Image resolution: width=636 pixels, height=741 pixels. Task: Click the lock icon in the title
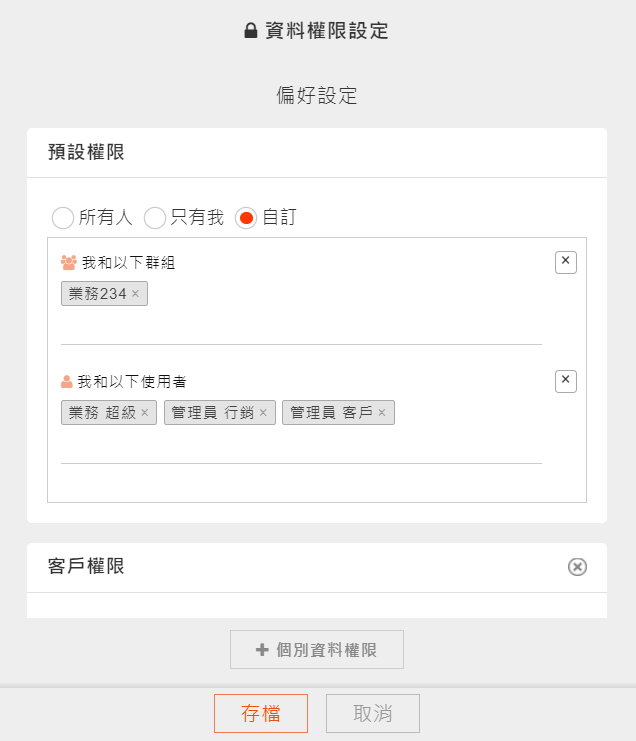click(x=251, y=31)
